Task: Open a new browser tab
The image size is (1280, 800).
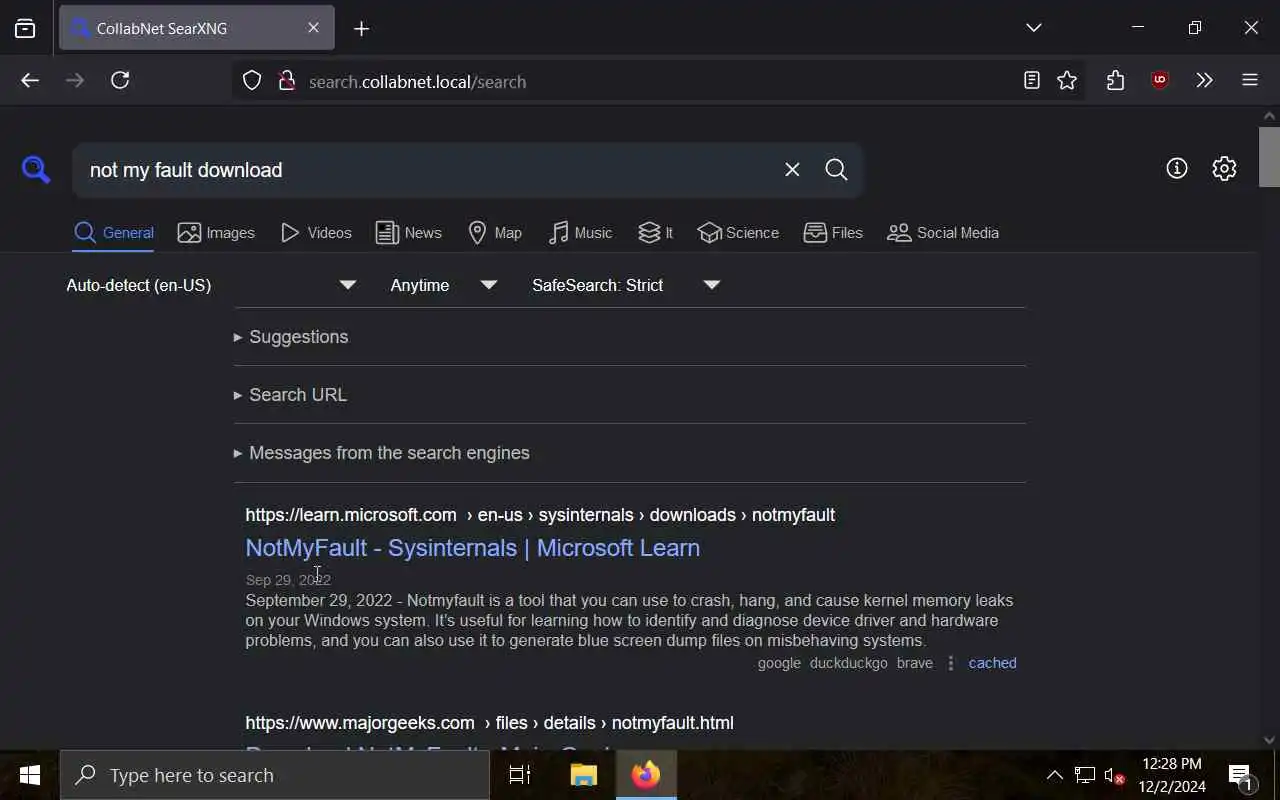Action: coord(362,29)
